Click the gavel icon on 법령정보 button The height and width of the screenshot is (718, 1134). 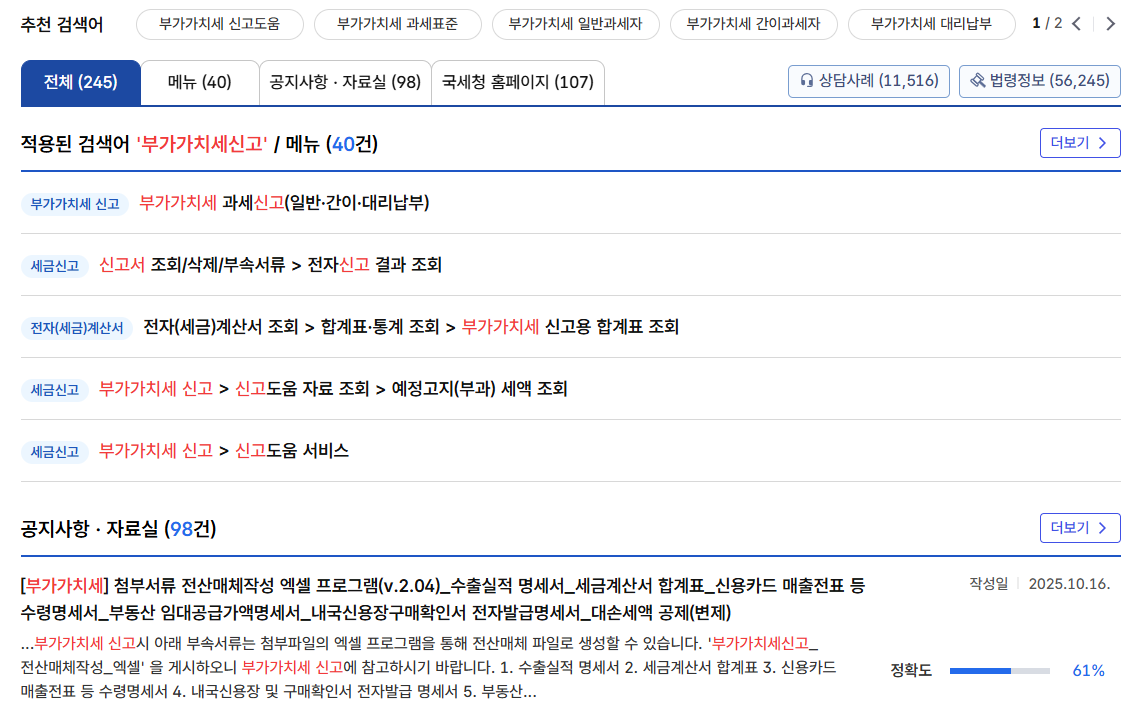[x=977, y=81]
